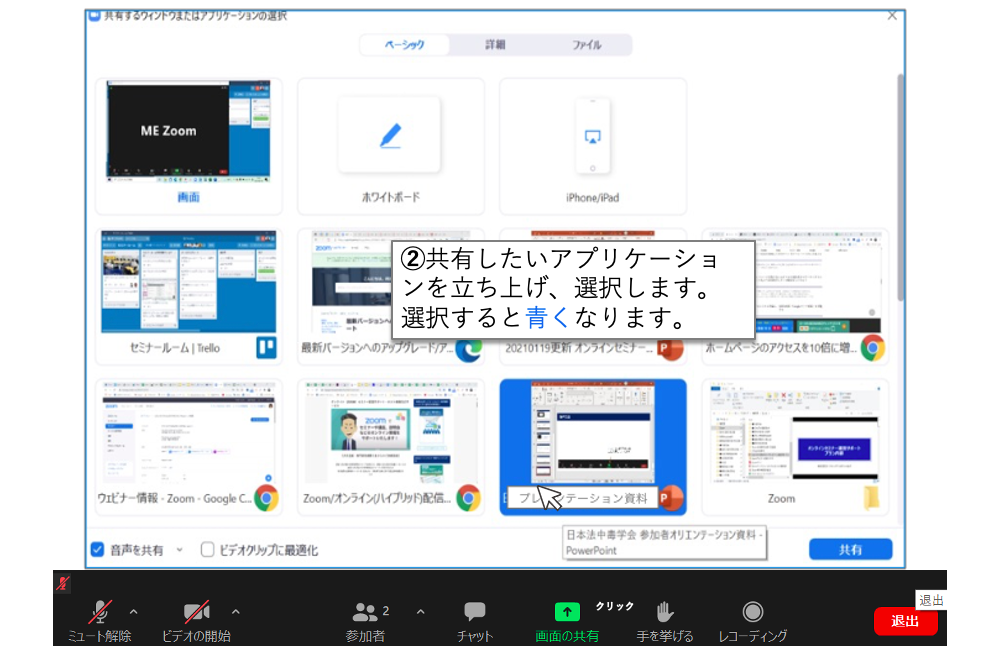
Task: Switch to the ファイル tab
Action: (x=587, y=45)
